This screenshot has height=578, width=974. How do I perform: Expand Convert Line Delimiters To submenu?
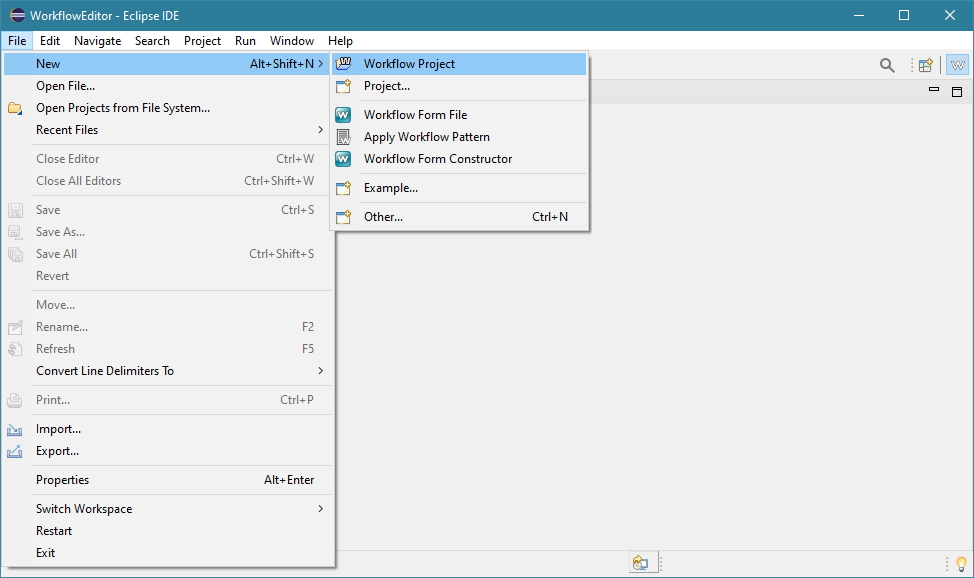(x=321, y=371)
